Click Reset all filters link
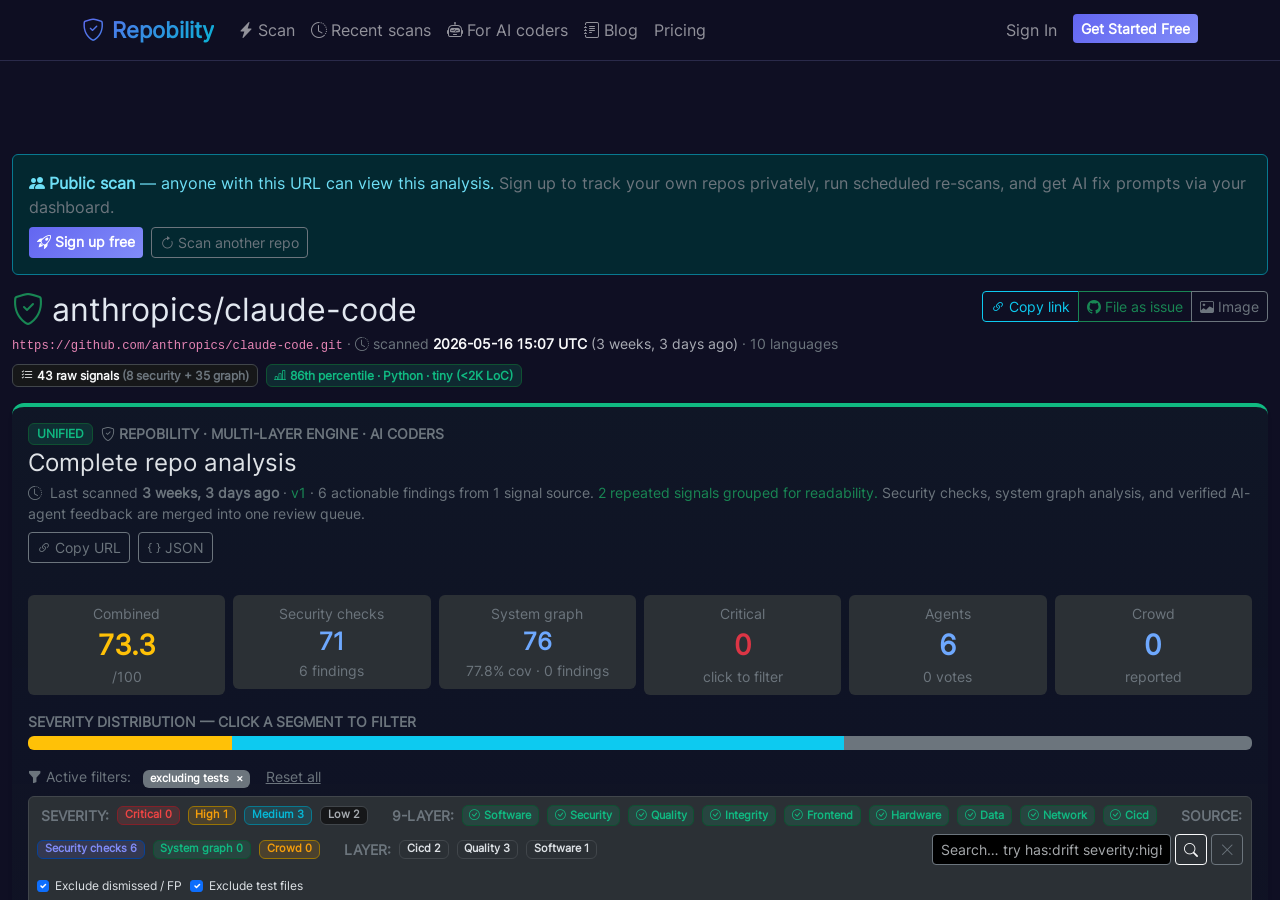This screenshot has height=900, width=1280. [293, 777]
